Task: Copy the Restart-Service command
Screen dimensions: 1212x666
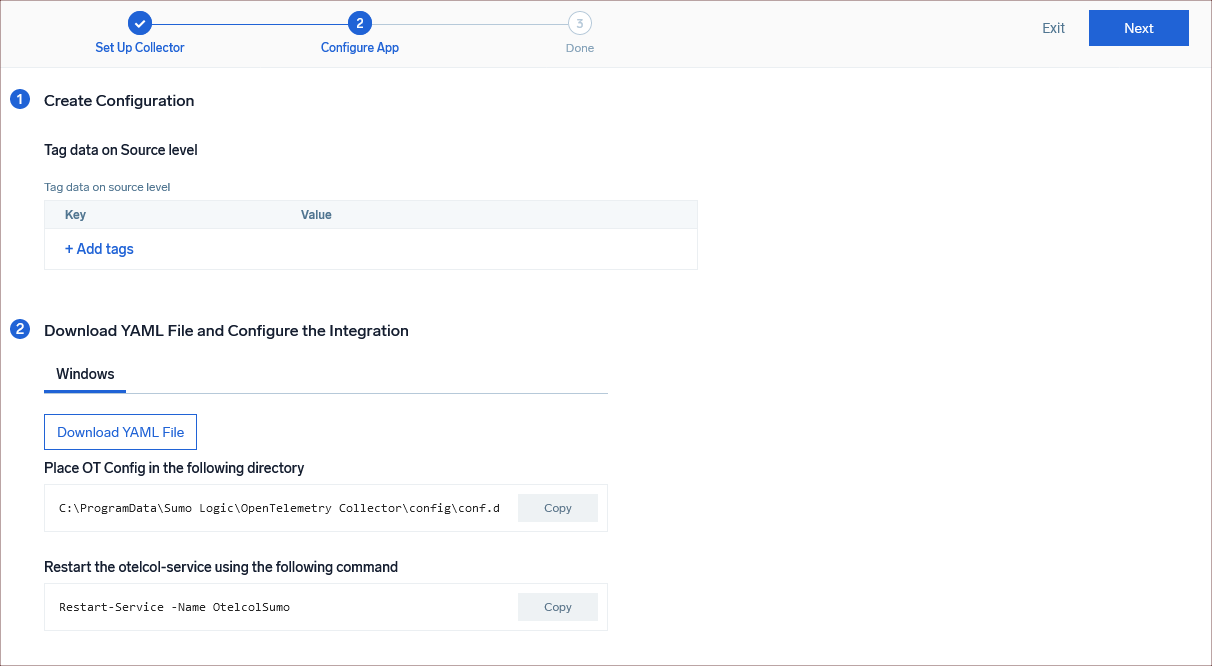Action: click(557, 606)
